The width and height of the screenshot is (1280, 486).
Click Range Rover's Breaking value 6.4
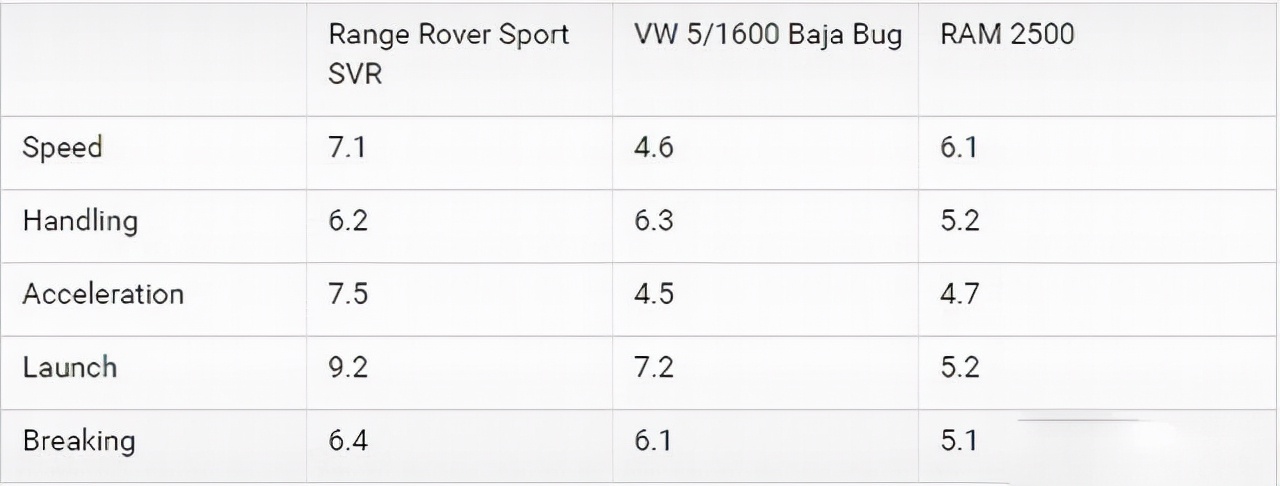(x=348, y=440)
